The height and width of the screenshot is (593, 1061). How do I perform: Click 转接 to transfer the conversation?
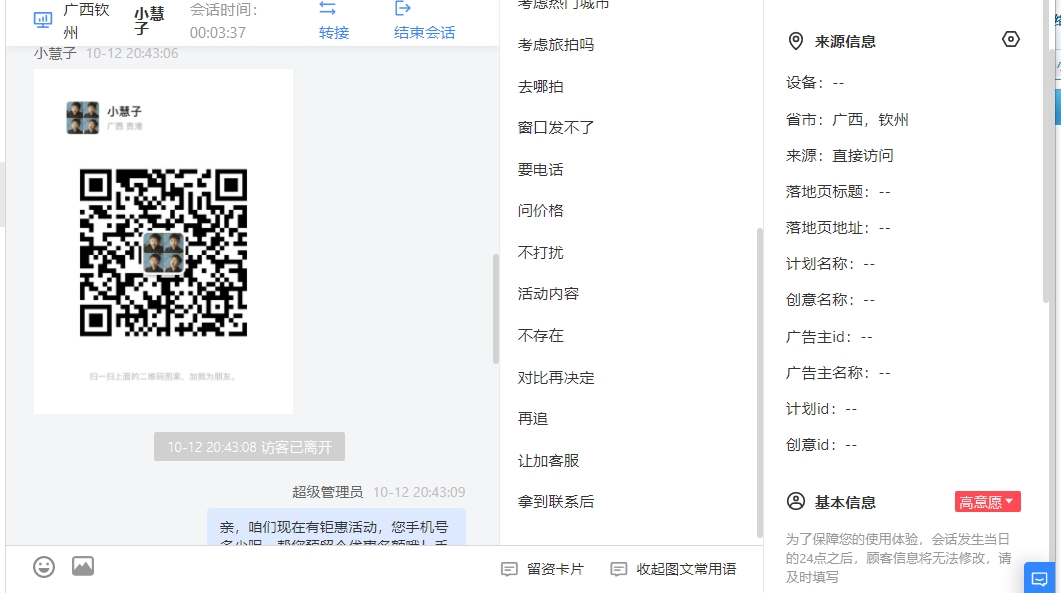click(334, 32)
